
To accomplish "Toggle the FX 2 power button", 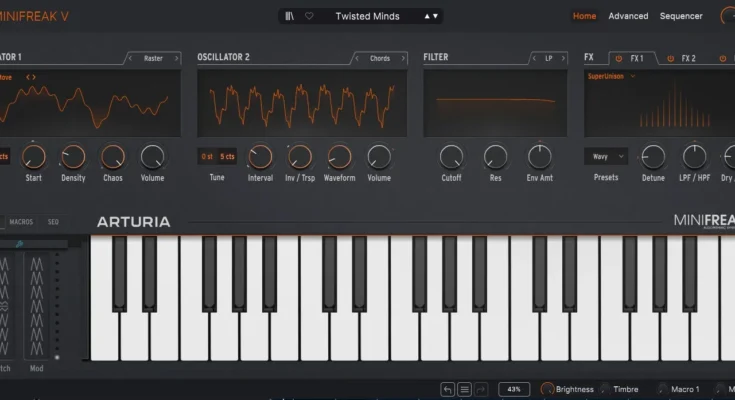I will (x=671, y=59).
